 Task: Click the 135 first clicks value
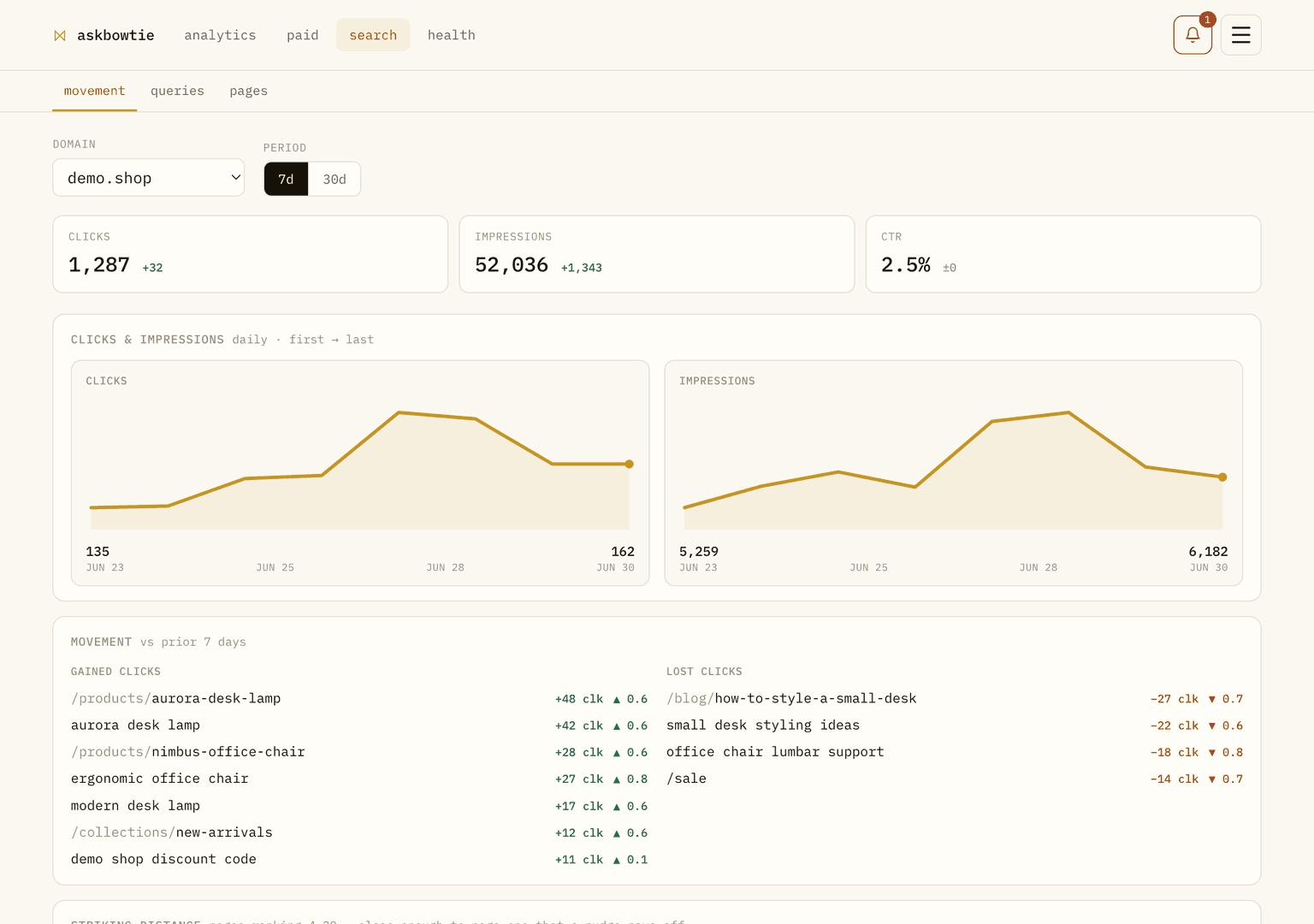[98, 552]
